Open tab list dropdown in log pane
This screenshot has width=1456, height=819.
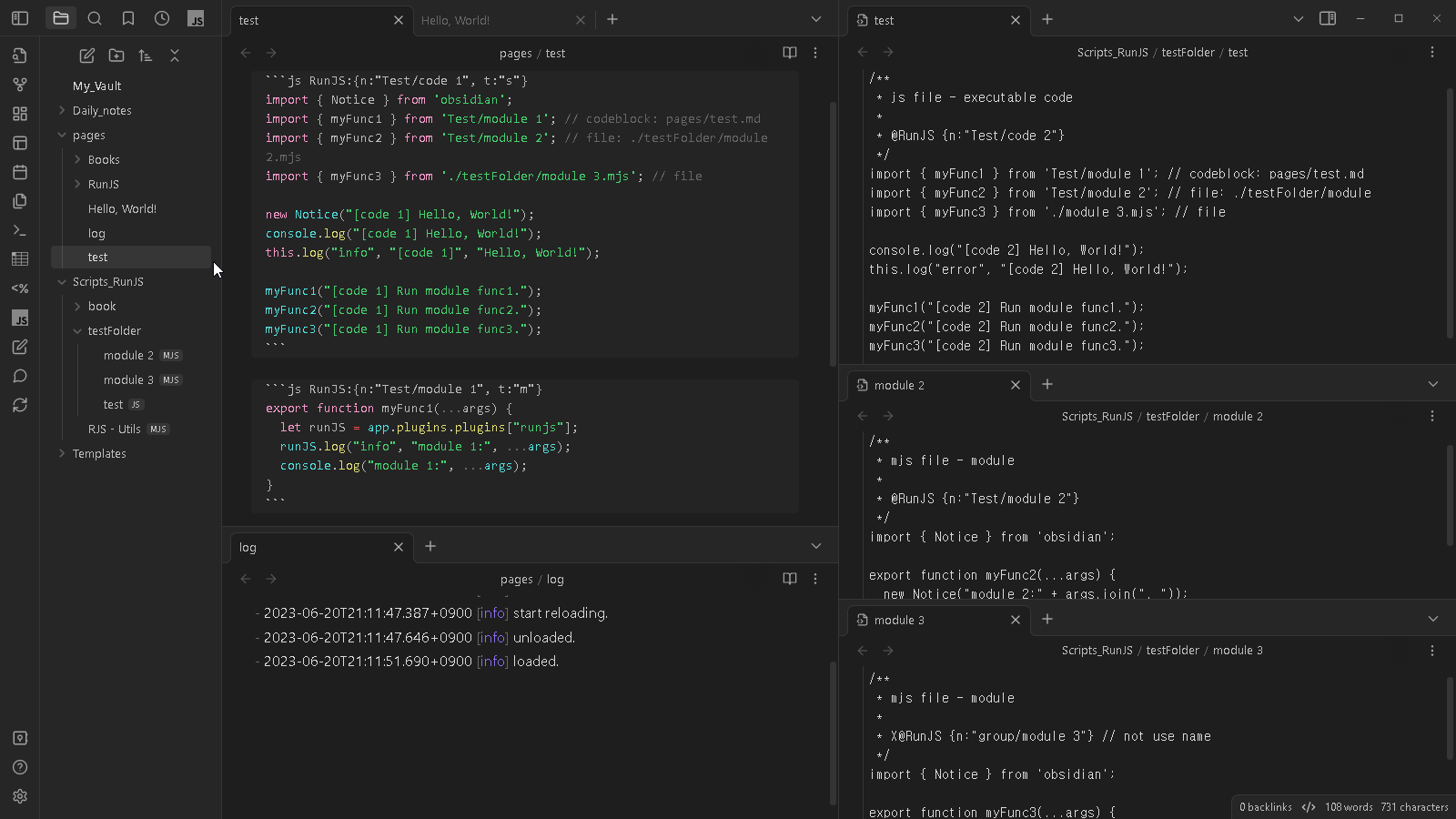click(816, 546)
